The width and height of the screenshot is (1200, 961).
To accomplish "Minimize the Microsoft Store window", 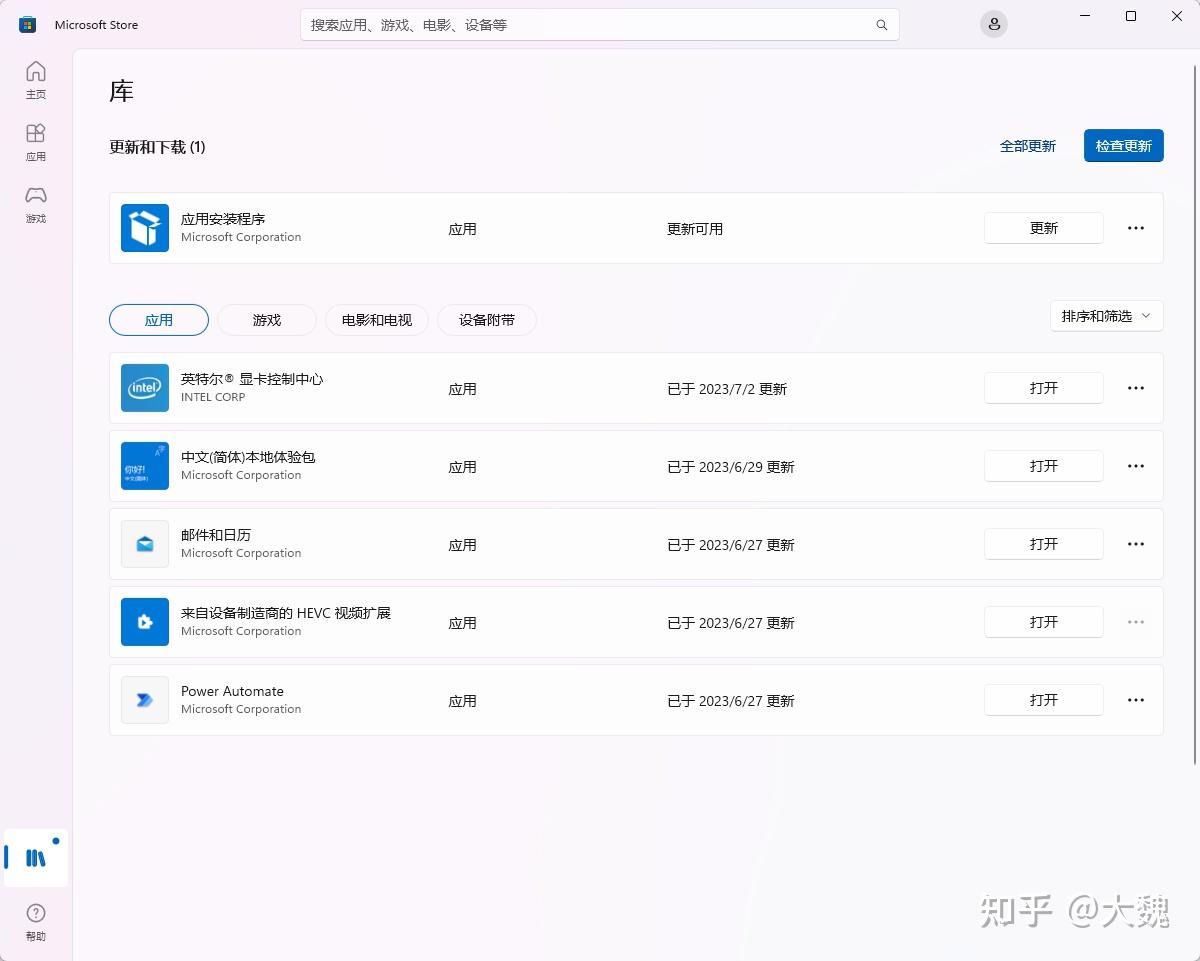I will [1086, 16].
